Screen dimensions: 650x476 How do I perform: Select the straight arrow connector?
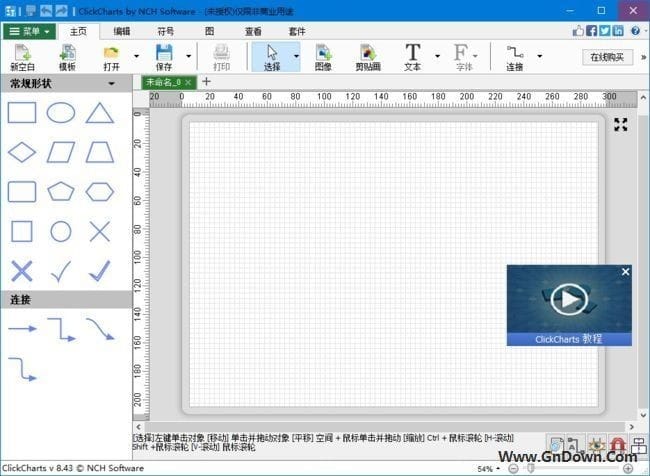pyautogui.click(x=22, y=329)
